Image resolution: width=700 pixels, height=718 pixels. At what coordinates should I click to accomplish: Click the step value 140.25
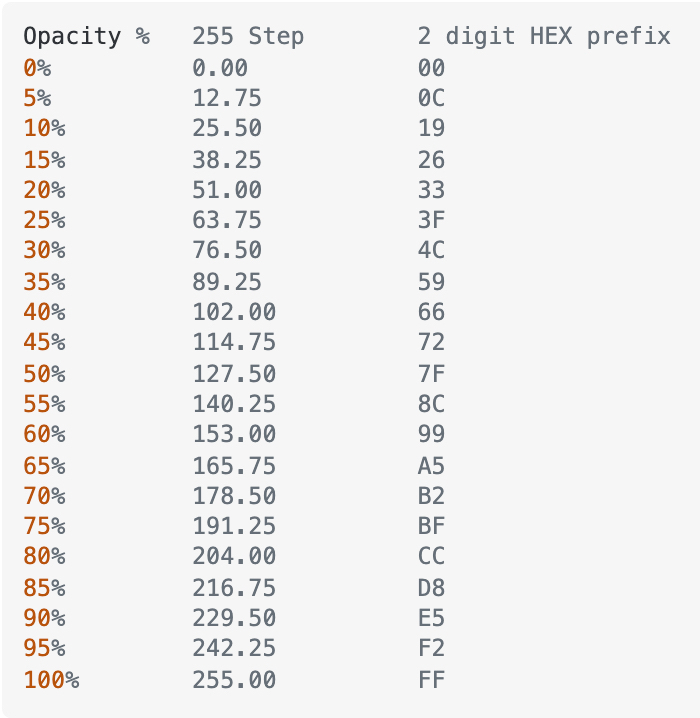pos(234,404)
